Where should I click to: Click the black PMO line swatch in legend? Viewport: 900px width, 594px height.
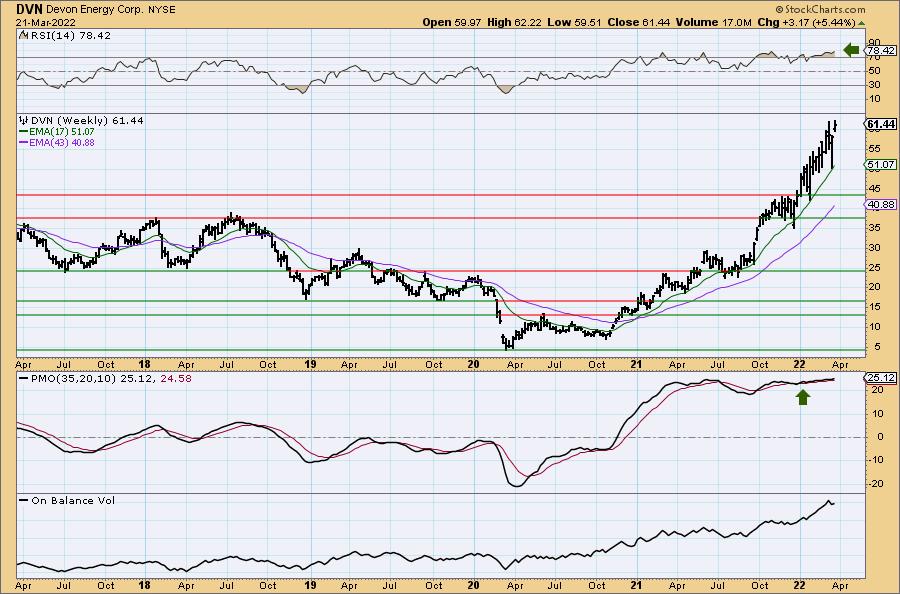pos(24,379)
